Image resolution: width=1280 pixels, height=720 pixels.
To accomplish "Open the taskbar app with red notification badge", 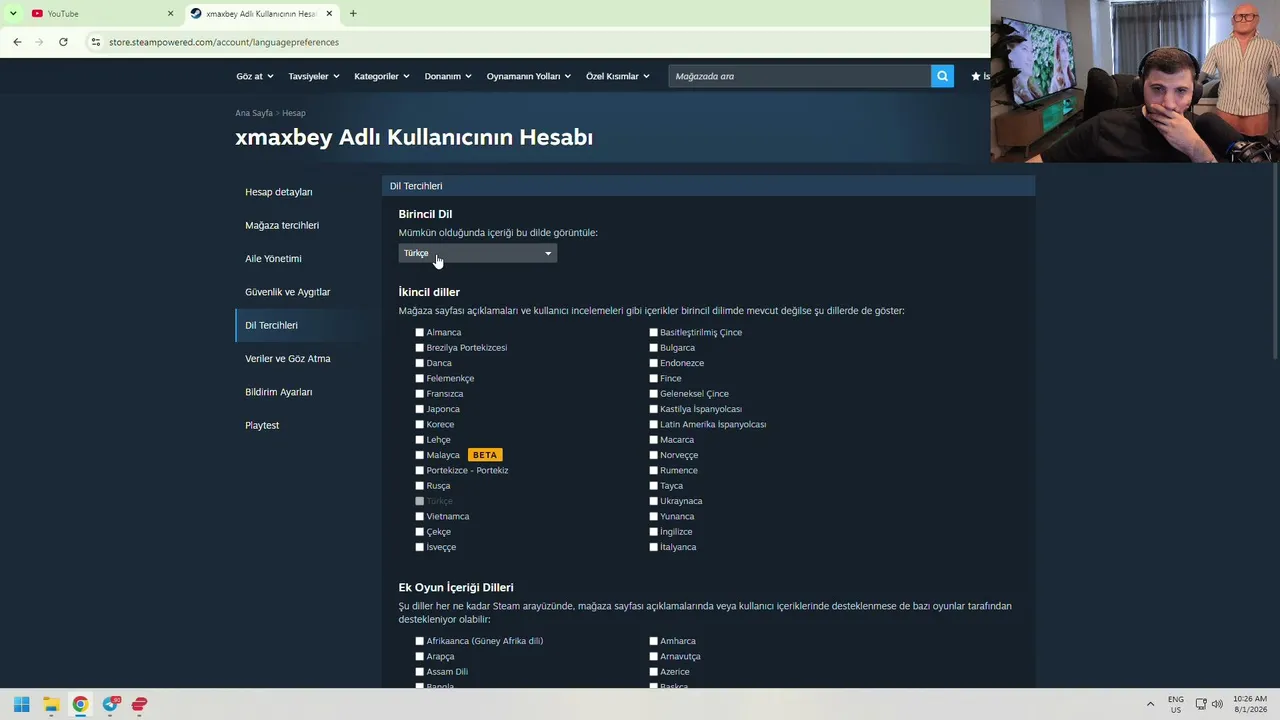I will tap(111, 704).
